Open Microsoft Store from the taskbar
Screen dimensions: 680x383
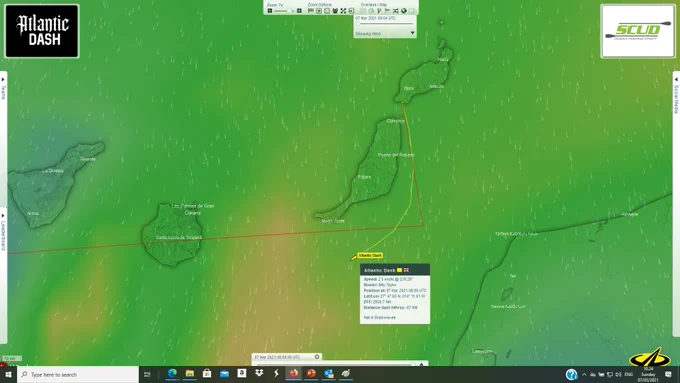coord(207,373)
